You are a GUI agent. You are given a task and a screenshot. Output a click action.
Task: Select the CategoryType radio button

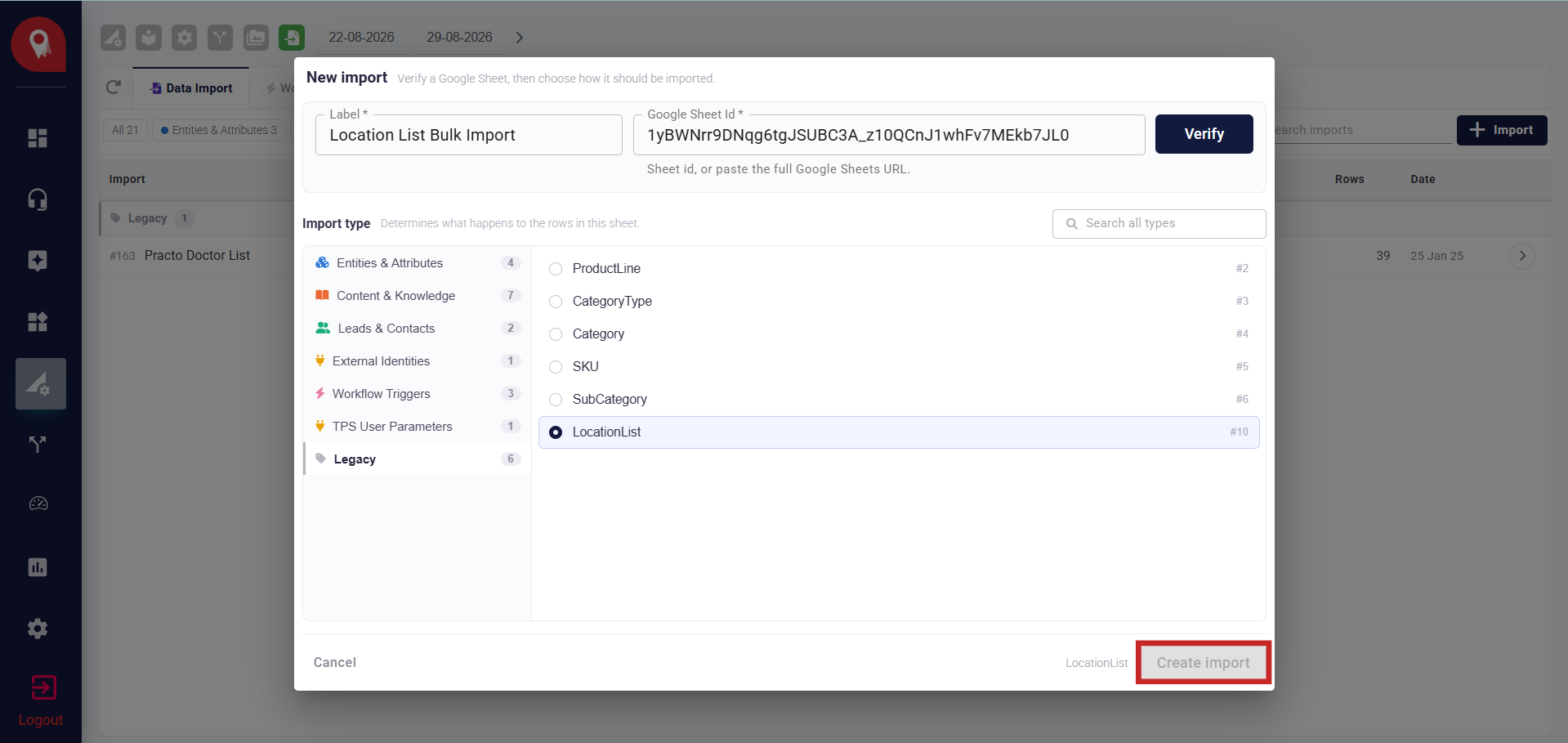[556, 302]
